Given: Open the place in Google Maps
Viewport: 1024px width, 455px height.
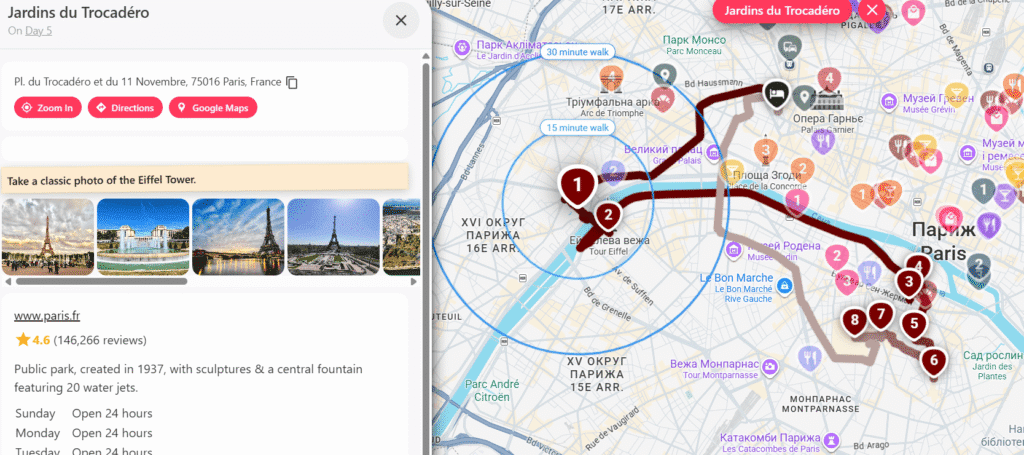Looking at the screenshot, I should tap(213, 108).
